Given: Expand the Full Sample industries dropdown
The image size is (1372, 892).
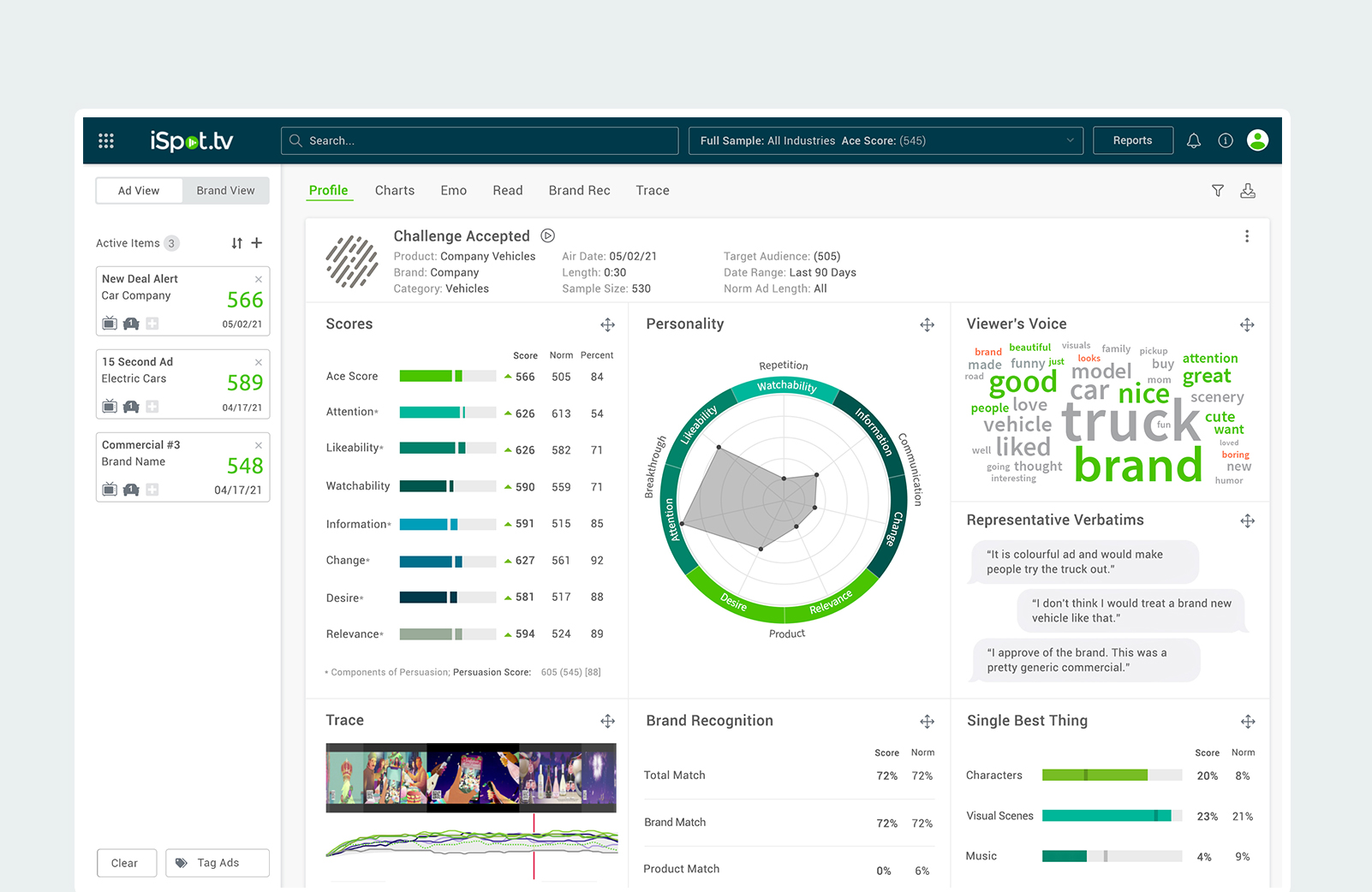Looking at the screenshot, I should click(x=1070, y=141).
